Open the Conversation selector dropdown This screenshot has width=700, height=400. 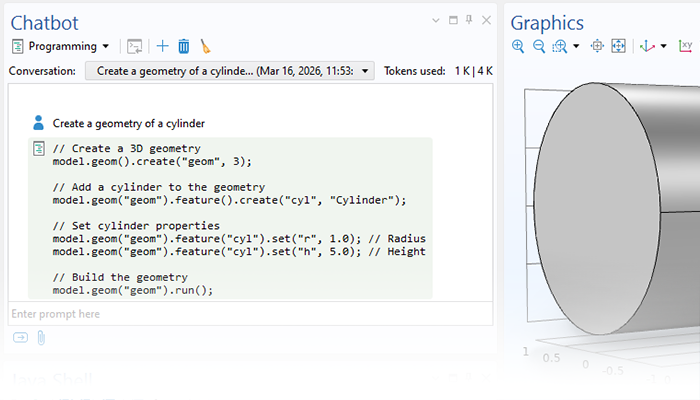229,71
